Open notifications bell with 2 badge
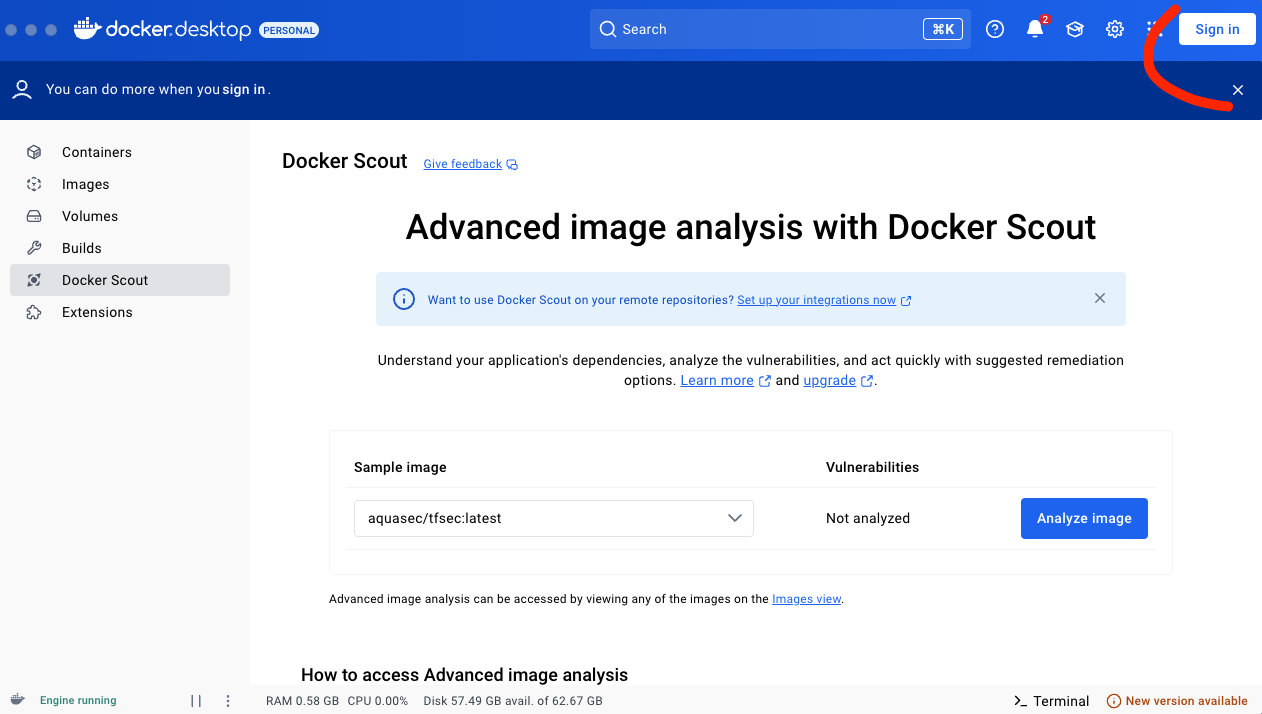The height and width of the screenshot is (714, 1262). [x=1036, y=28]
